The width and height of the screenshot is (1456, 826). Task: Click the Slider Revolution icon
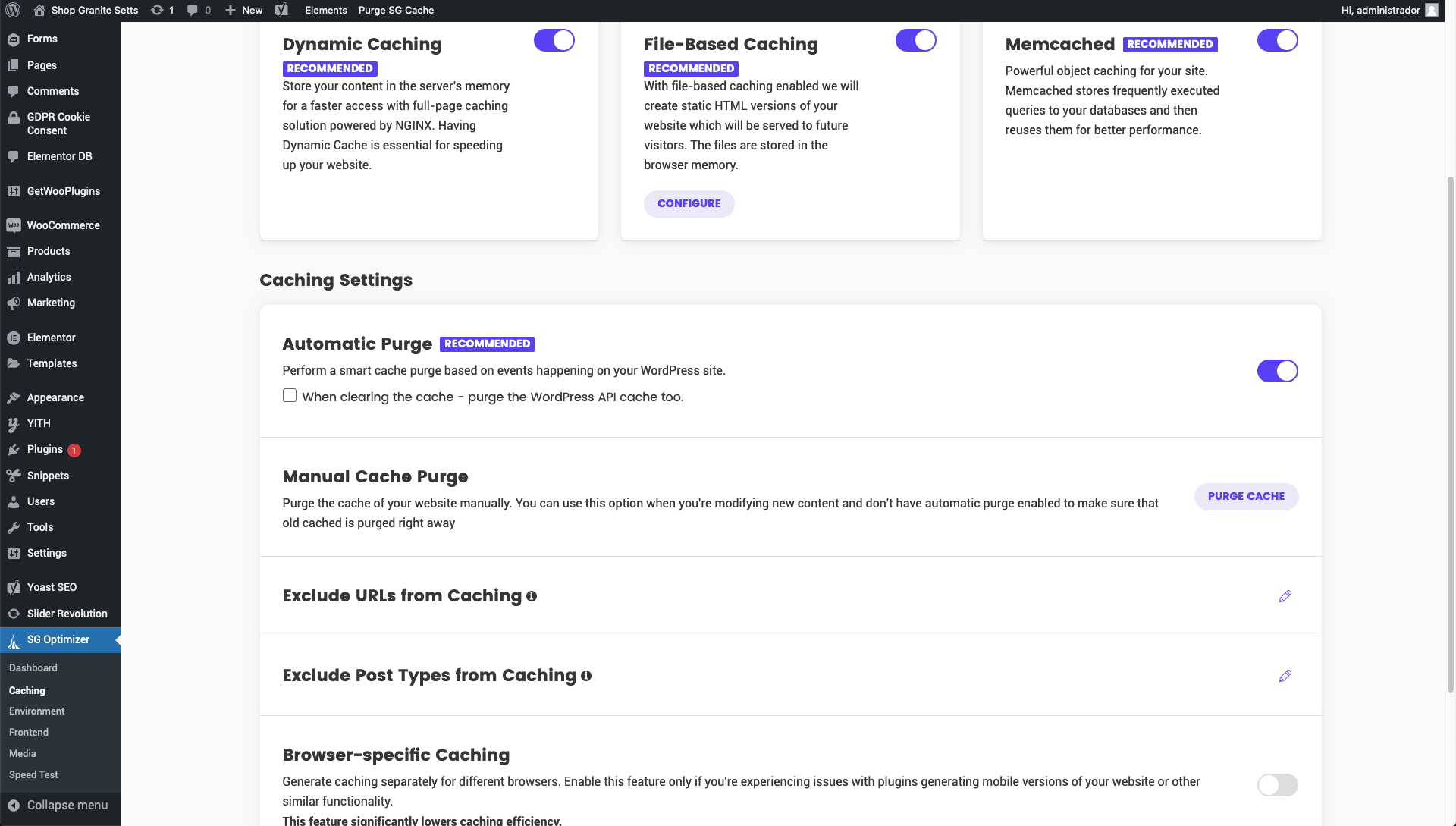coord(14,614)
